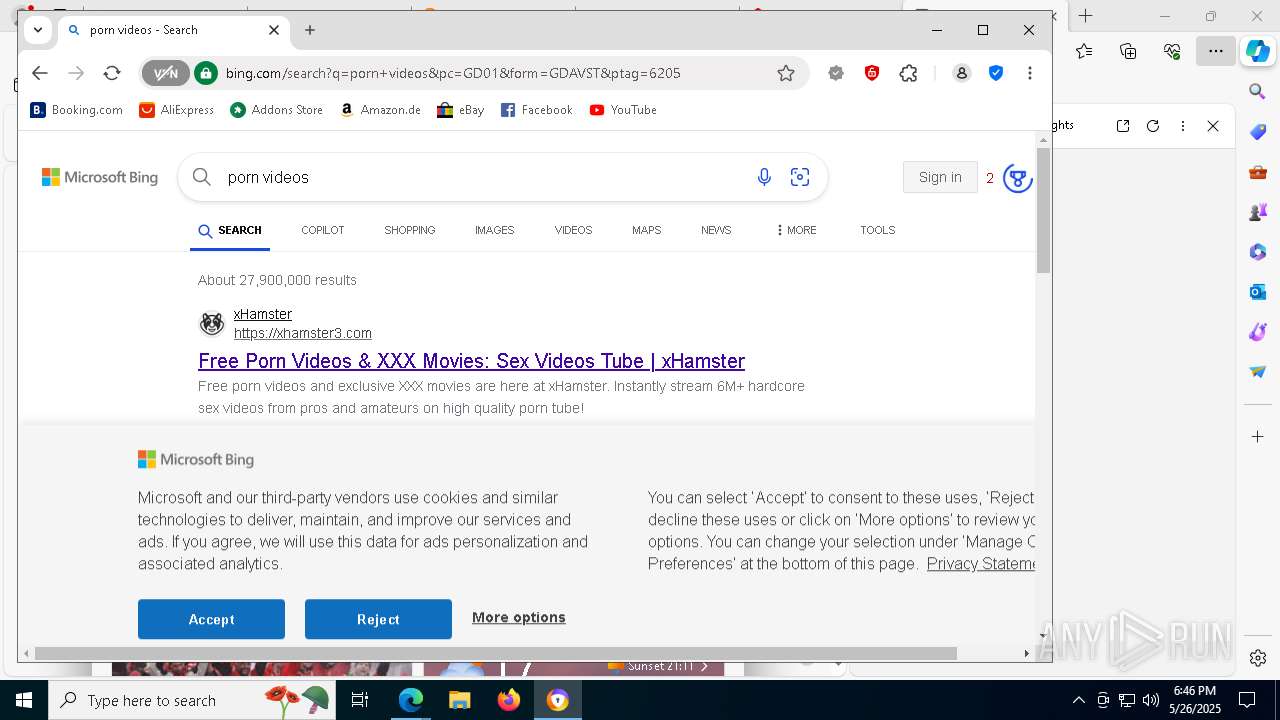Screen dimensions: 1280x720
Task: Open the tab search dropdown arrow
Action: (38, 30)
